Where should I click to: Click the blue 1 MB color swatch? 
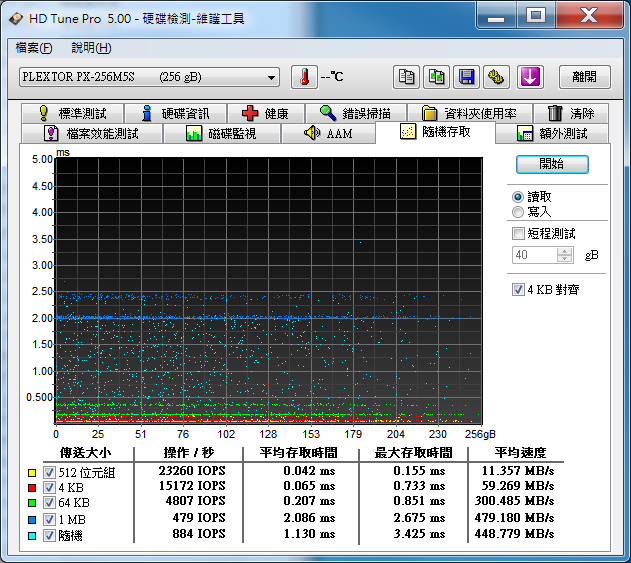tap(32, 520)
